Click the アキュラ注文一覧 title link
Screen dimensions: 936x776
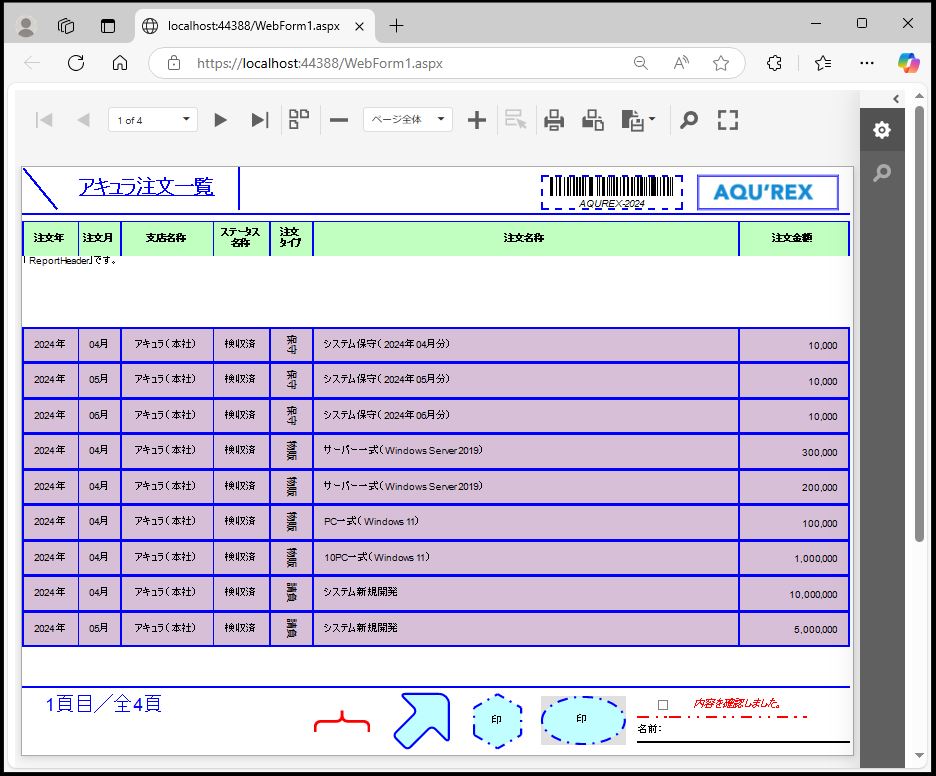pyautogui.click(x=146, y=186)
